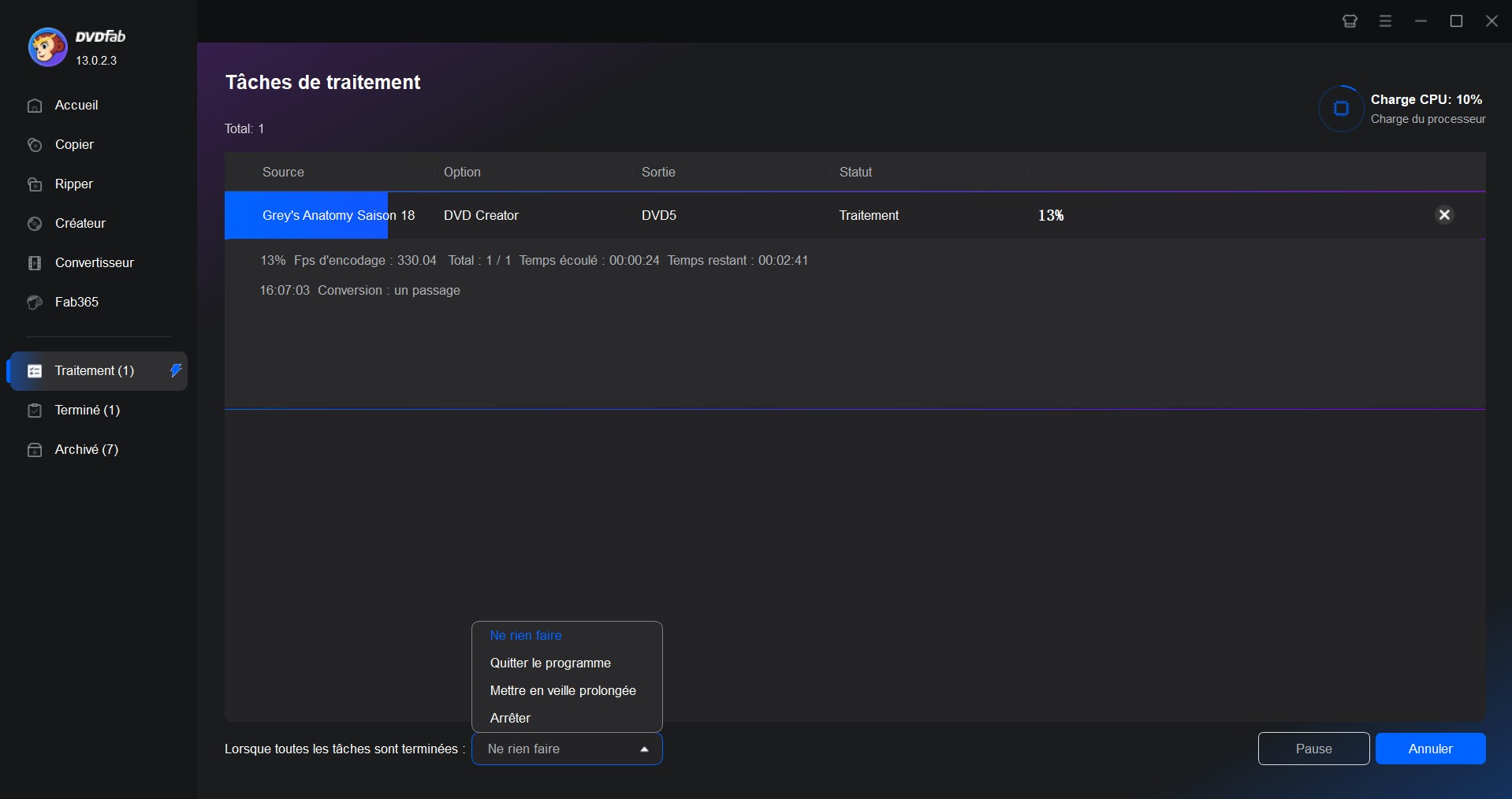Select the Convertisseur film icon
The image size is (1512, 799).
(x=35, y=263)
